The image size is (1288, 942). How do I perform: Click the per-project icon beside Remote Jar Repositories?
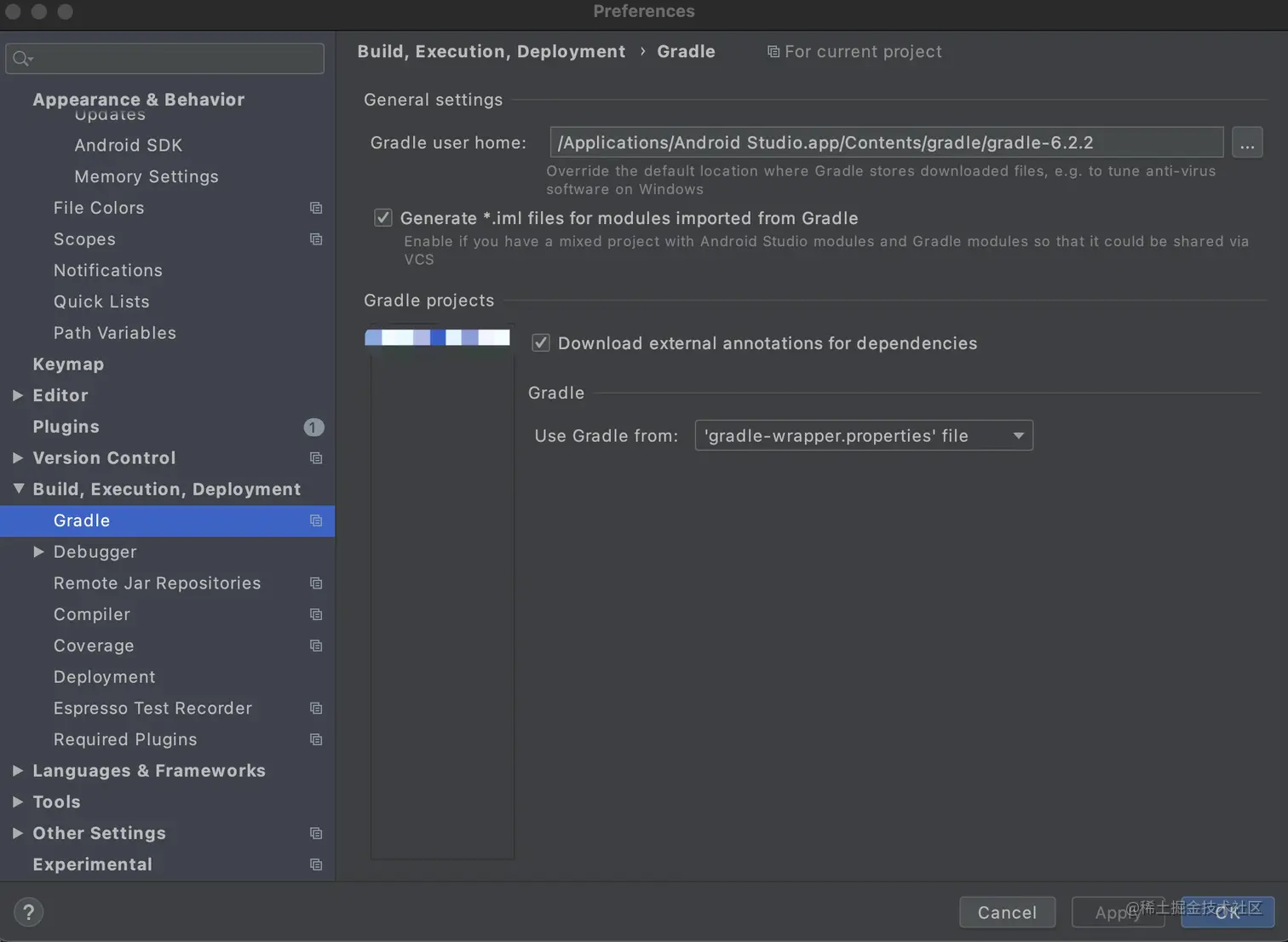click(x=316, y=583)
